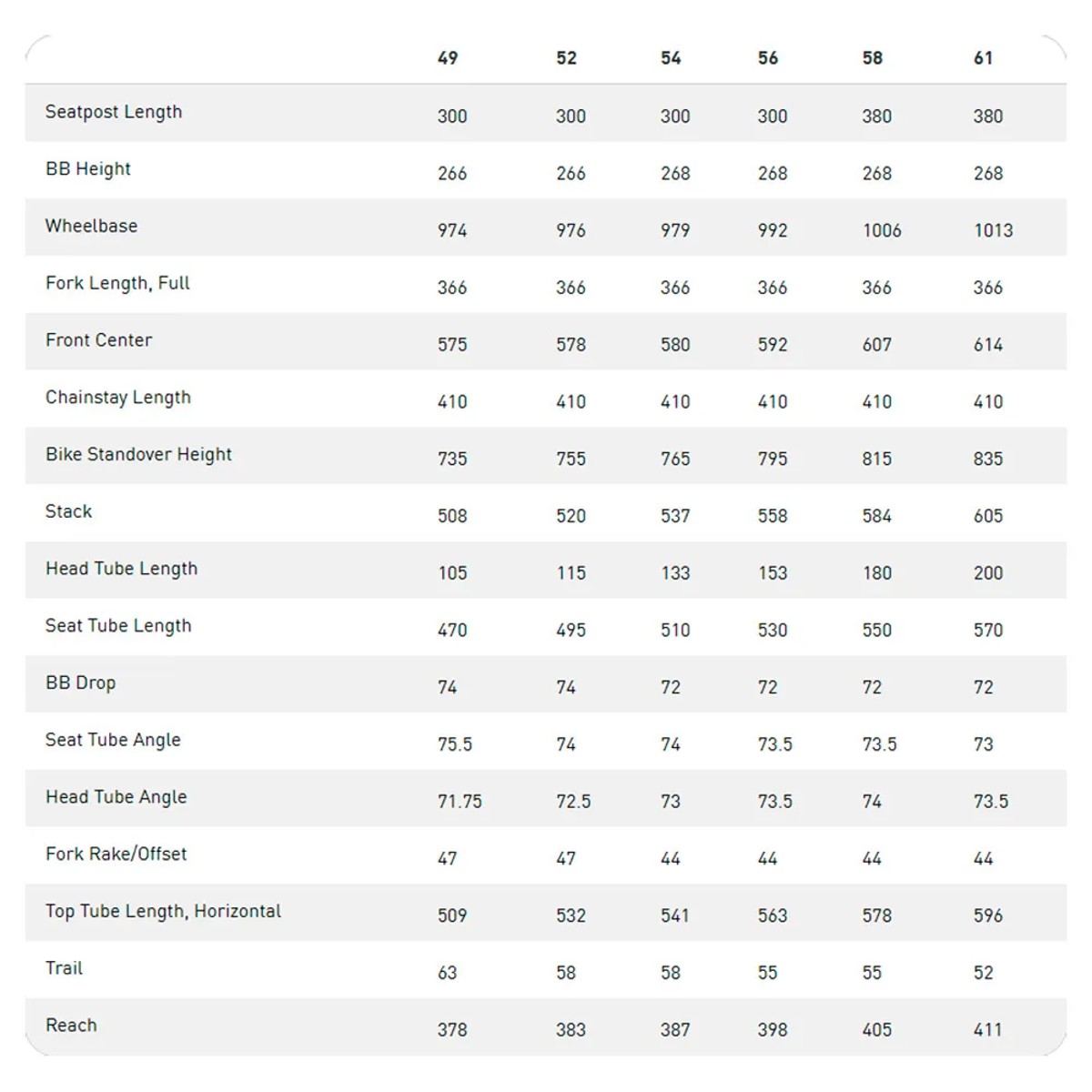Click the Stack row label
The width and height of the screenshot is (1092, 1092).
click(68, 511)
